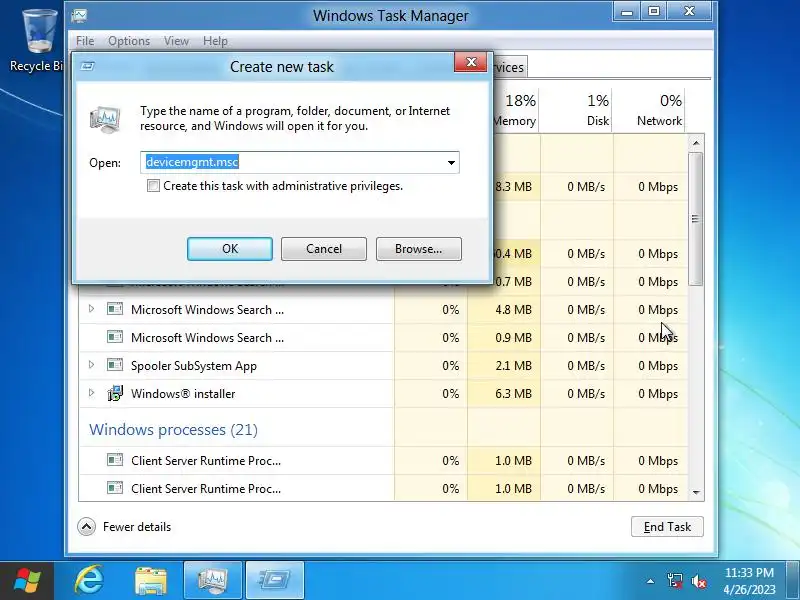Open Recycle Bin on desktop

click(37, 40)
